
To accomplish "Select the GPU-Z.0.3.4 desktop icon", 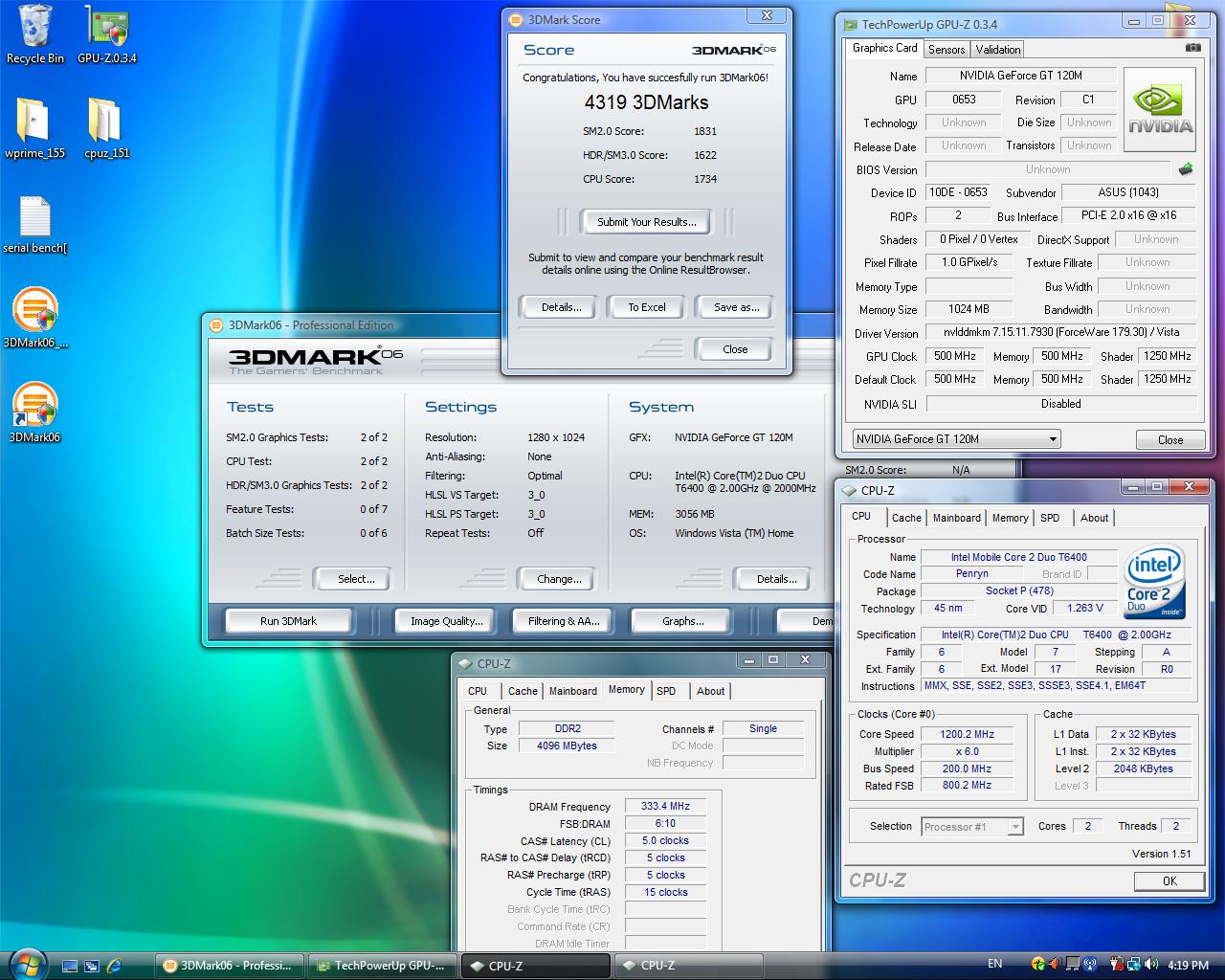I will click(x=107, y=34).
